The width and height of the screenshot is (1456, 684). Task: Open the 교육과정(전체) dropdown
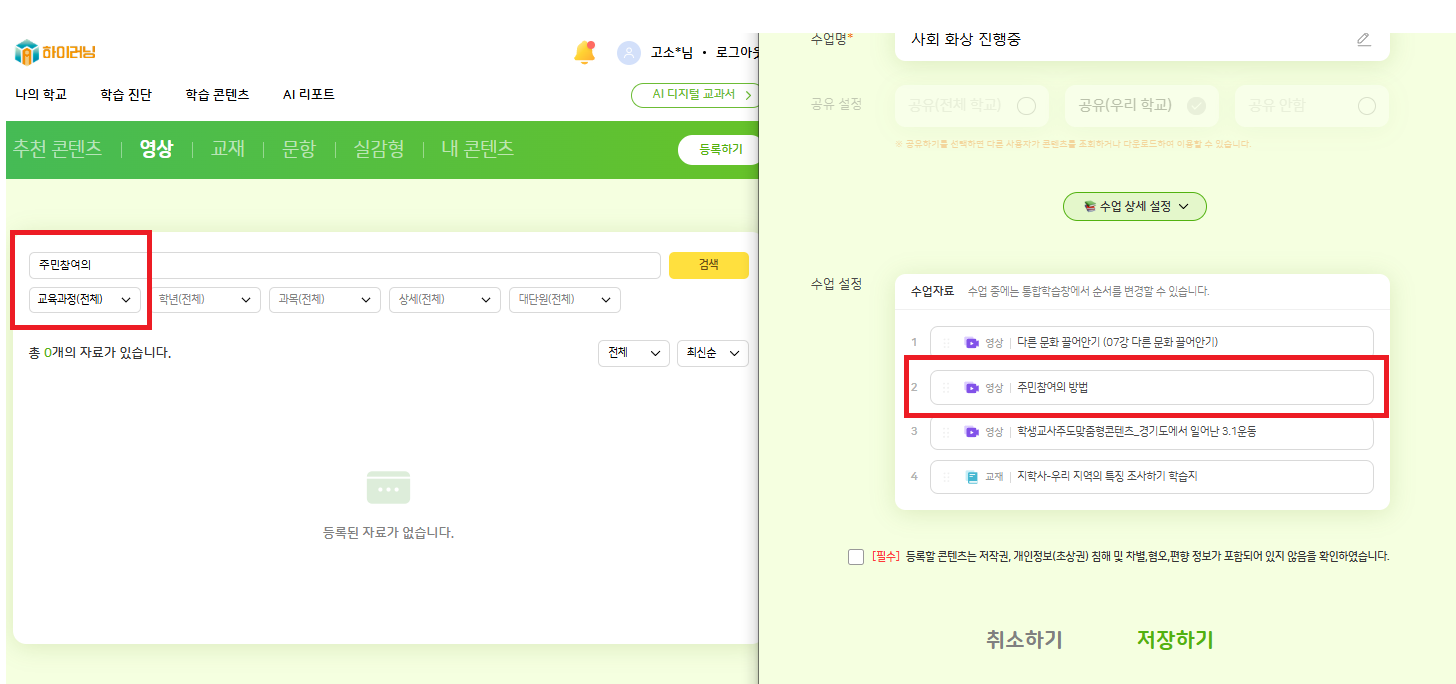tap(85, 300)
